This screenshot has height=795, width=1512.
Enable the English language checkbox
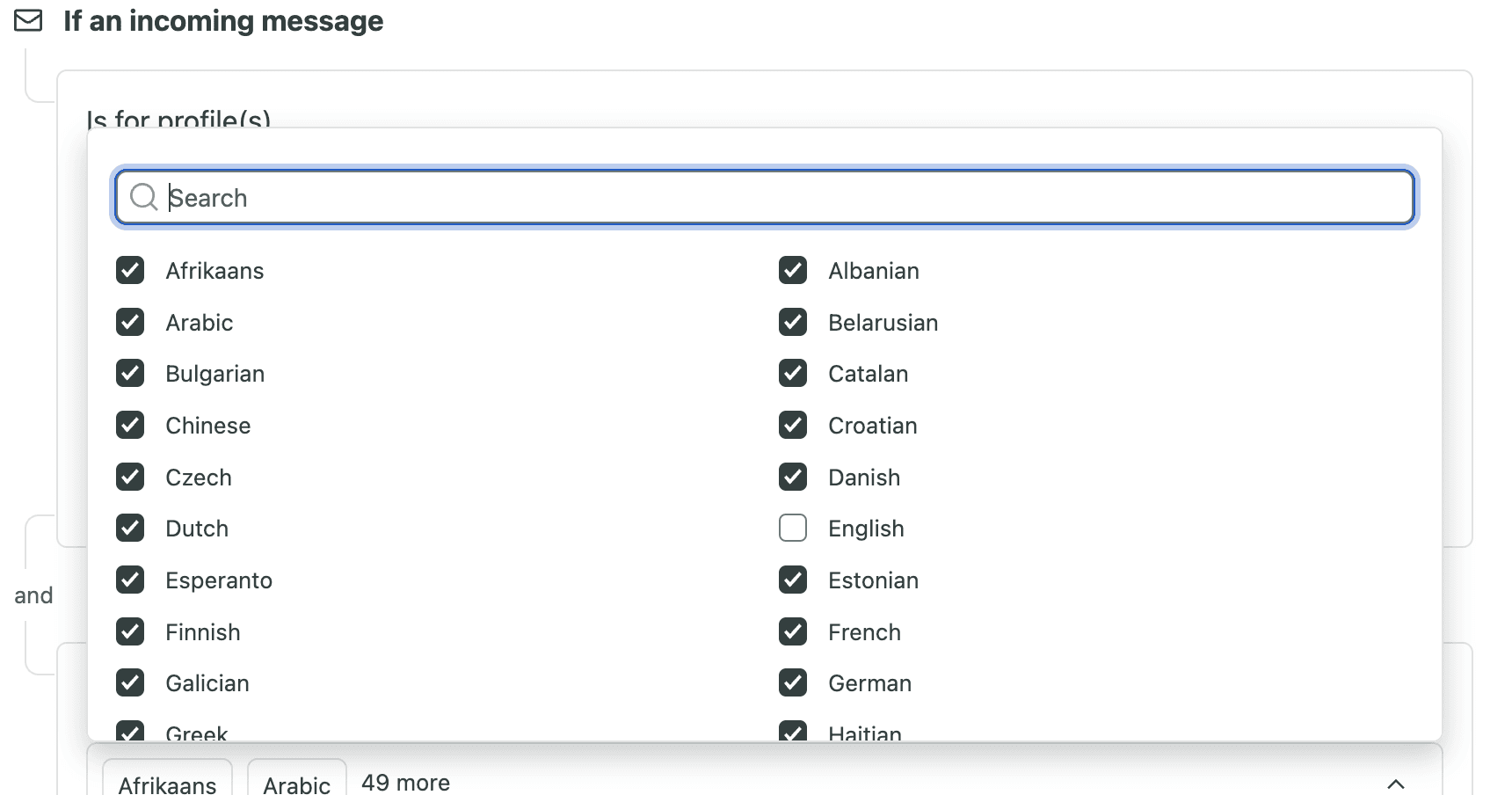(x=793, y=528)
